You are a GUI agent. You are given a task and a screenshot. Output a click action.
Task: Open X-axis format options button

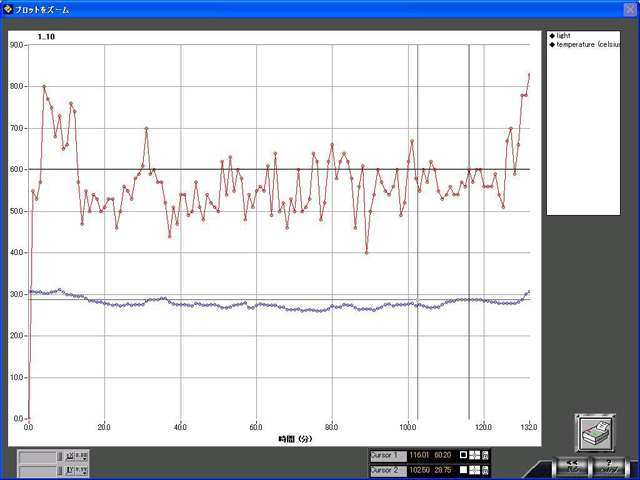[82, 456]
